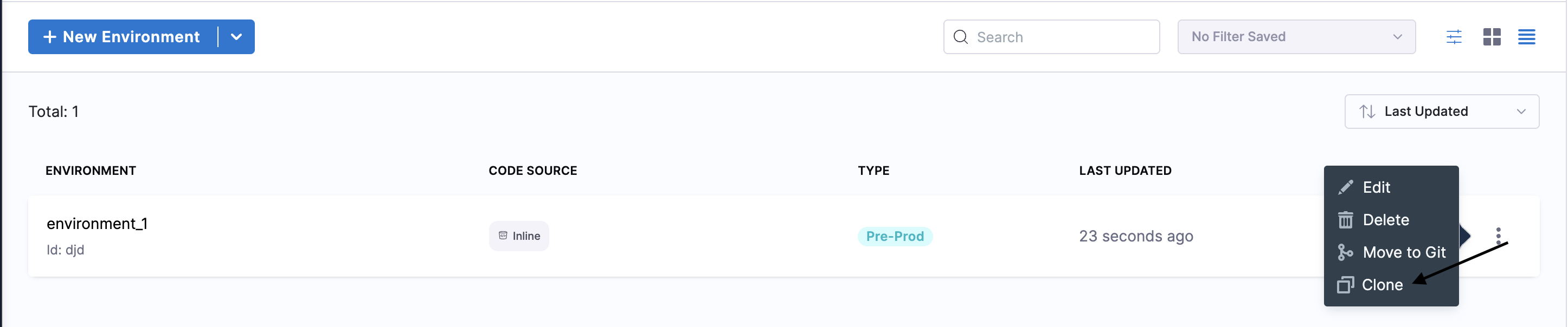The height and width of the screenshot is (327, 1568).
Task: Click the sort arrows icon
Action: tap(1367, 112)
